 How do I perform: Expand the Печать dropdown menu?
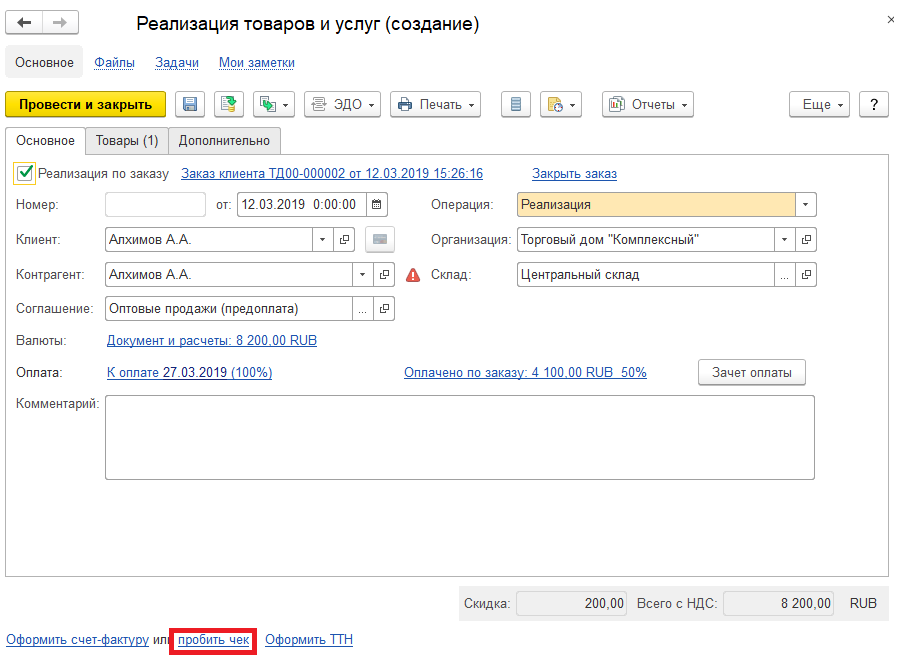point(435,104)
